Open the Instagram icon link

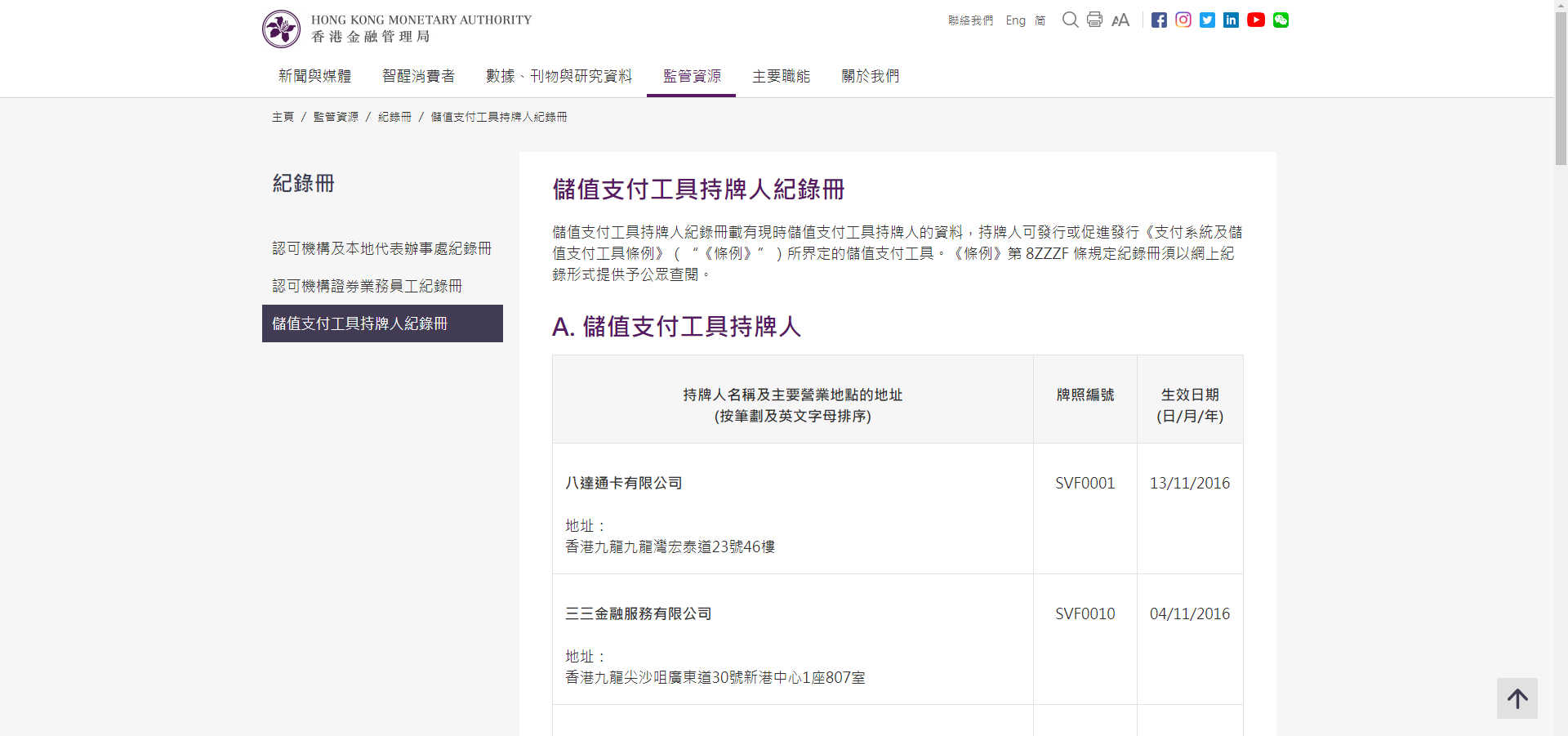coord(1183,20)
